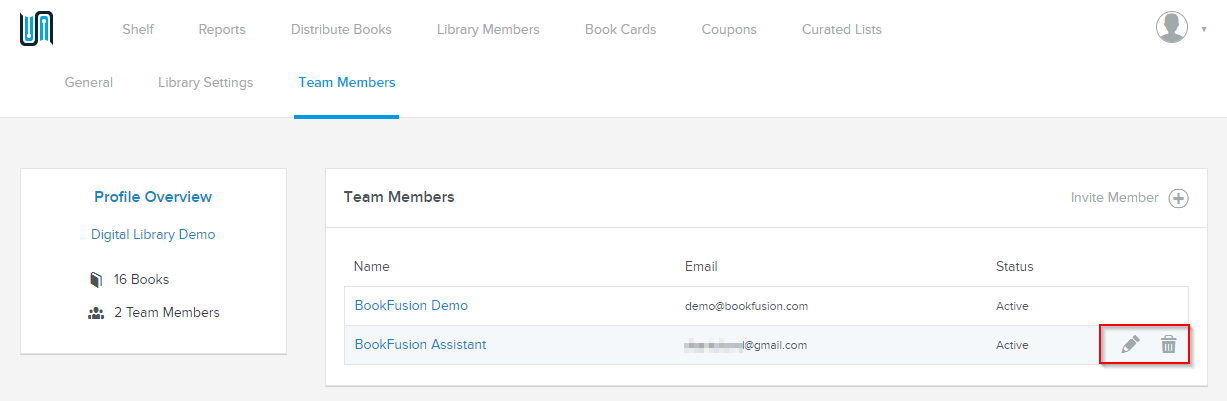Delete BookFusion Assistant using trash icon
This screenshot has width=1227, height=401.
coord(1168,345)
